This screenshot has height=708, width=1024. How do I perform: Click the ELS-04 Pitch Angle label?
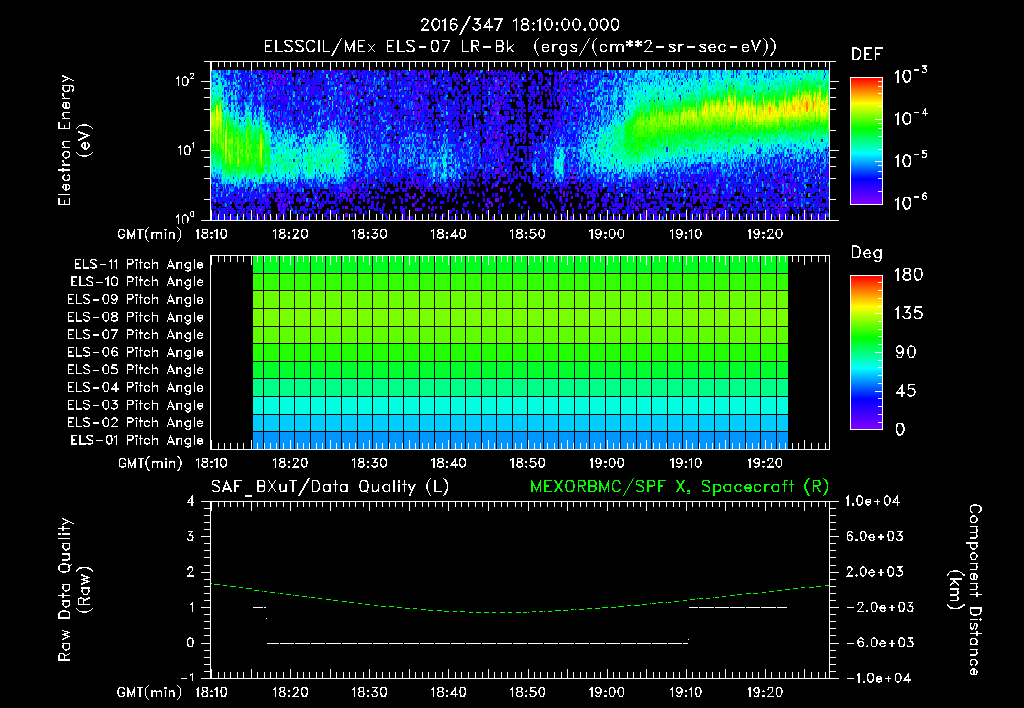click(x=136, y=387)
